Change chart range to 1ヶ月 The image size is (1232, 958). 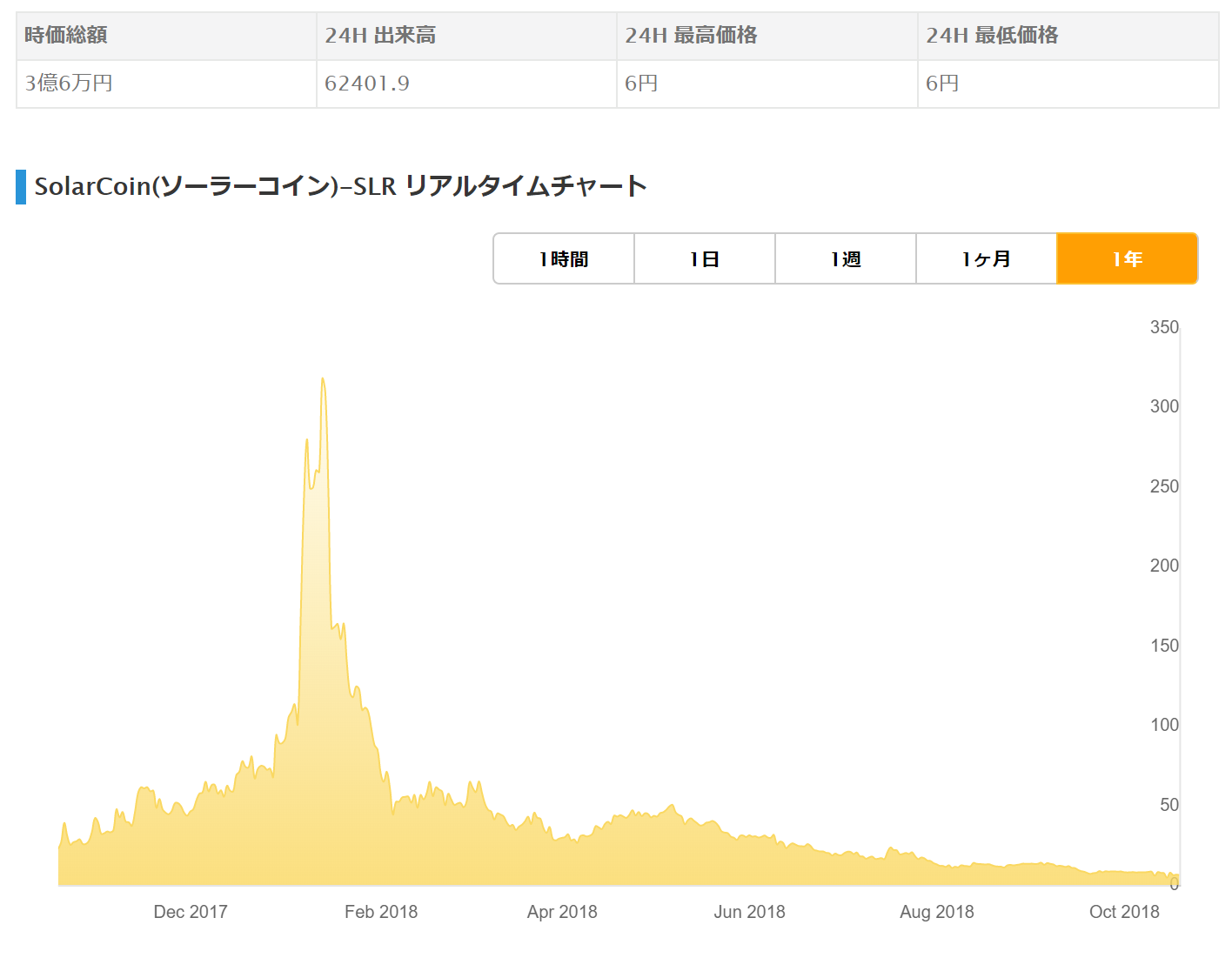point(986,258)
